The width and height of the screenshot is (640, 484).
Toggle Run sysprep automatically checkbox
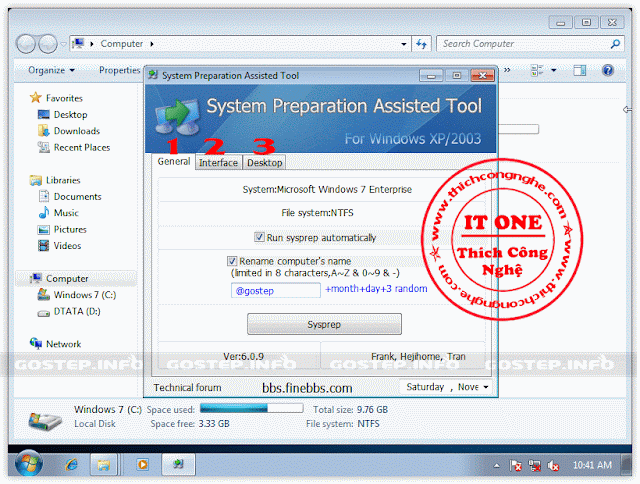click(x=259, y=237)
